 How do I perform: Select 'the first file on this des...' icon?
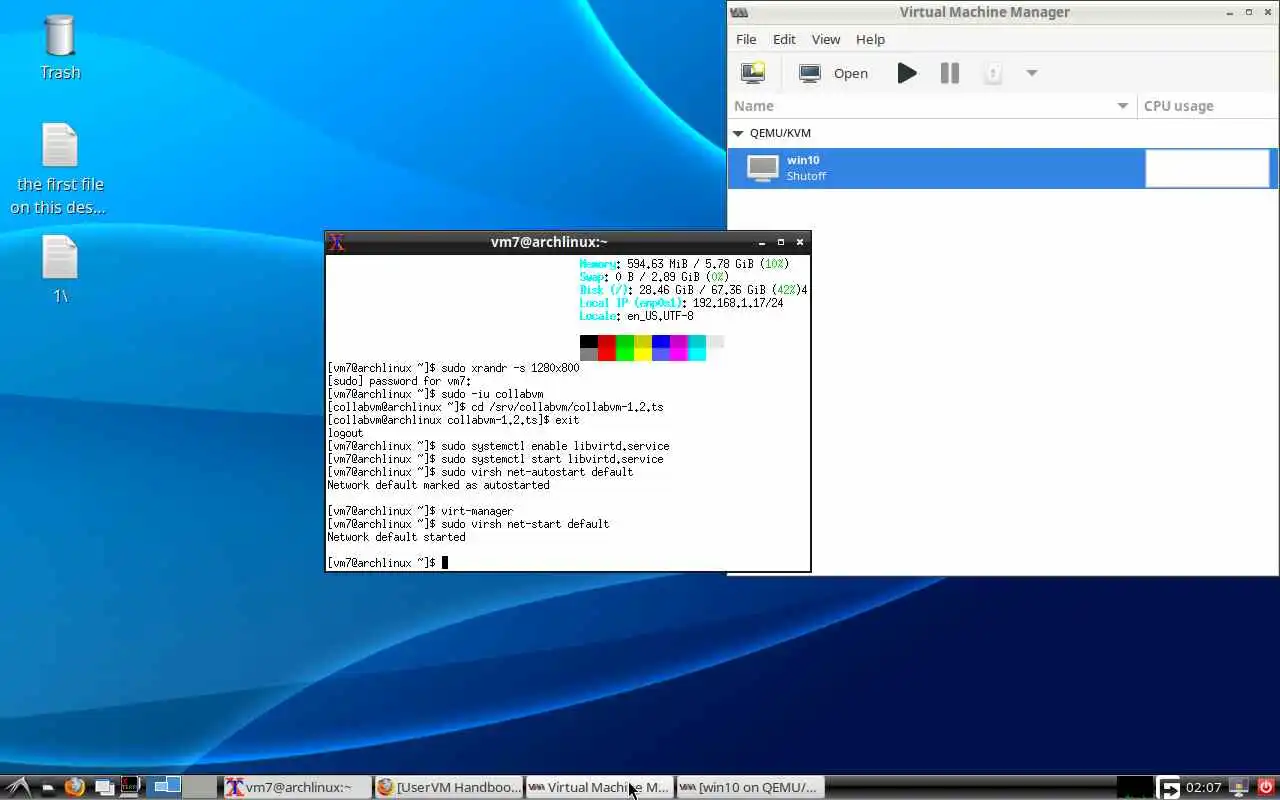[x=59, y=168]
